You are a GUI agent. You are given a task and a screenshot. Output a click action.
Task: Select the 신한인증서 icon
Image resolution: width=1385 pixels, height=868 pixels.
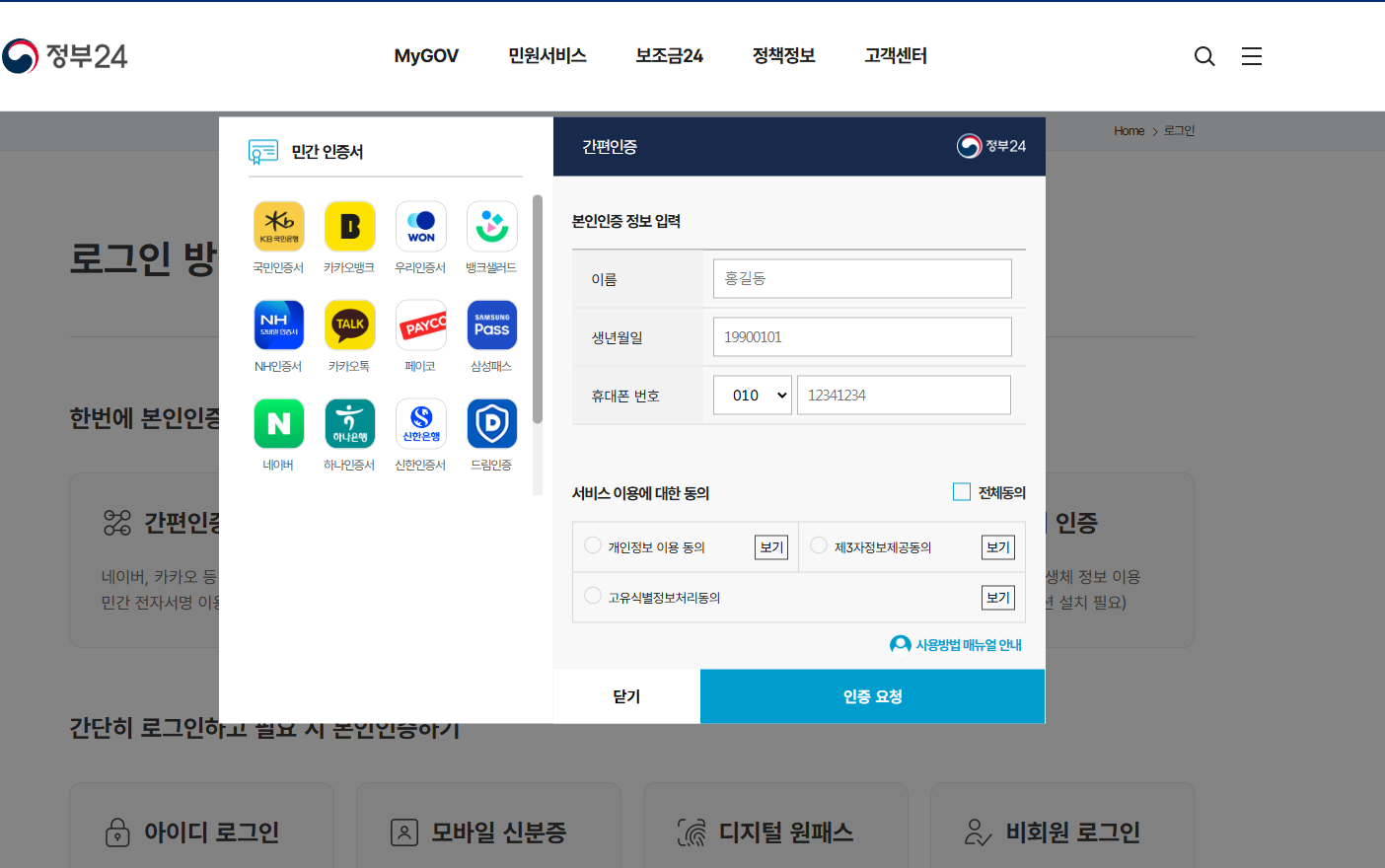coord(421,424)
